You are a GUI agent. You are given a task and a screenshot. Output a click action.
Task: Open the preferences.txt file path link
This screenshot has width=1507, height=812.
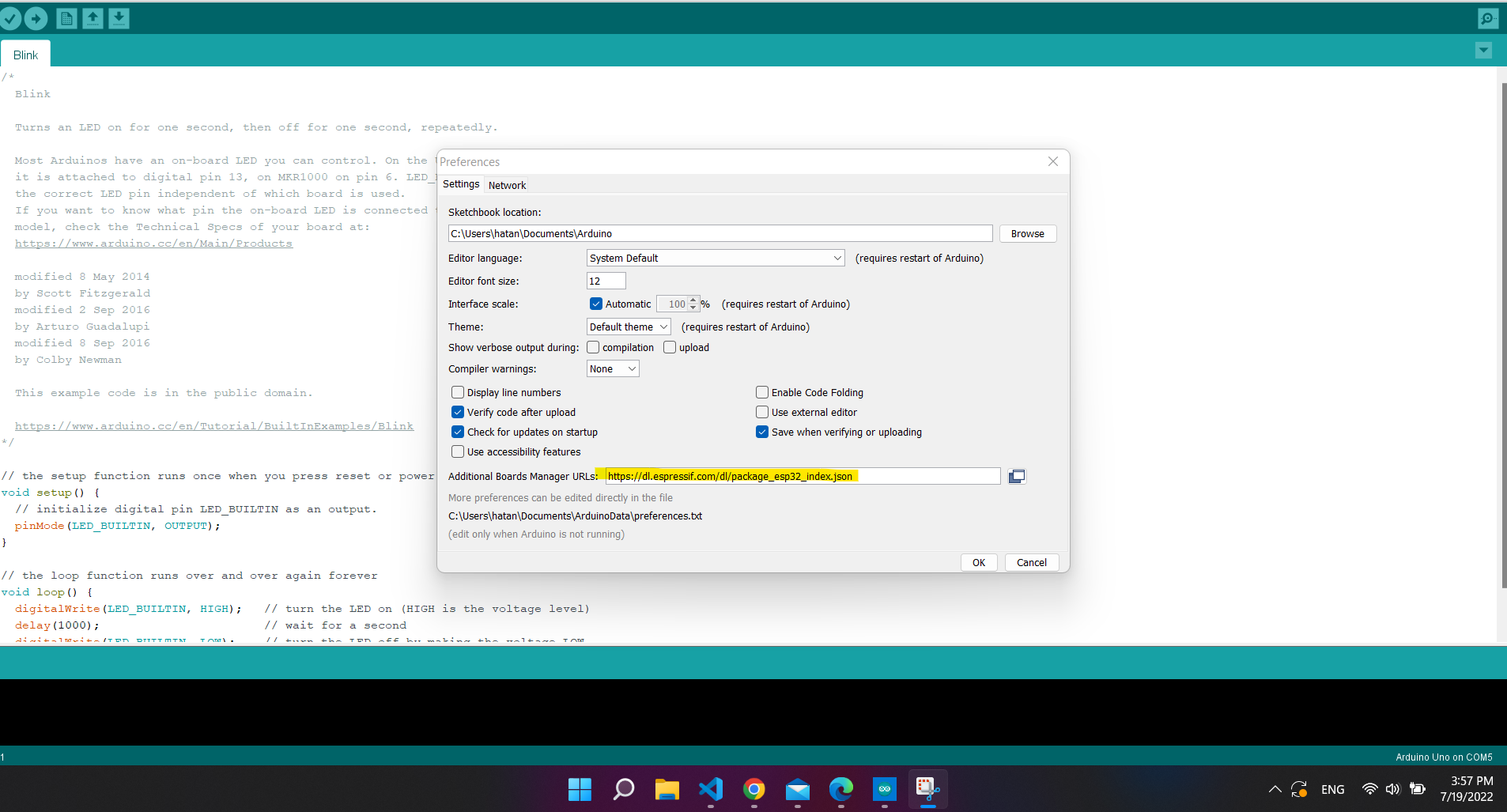click(575, 516)
